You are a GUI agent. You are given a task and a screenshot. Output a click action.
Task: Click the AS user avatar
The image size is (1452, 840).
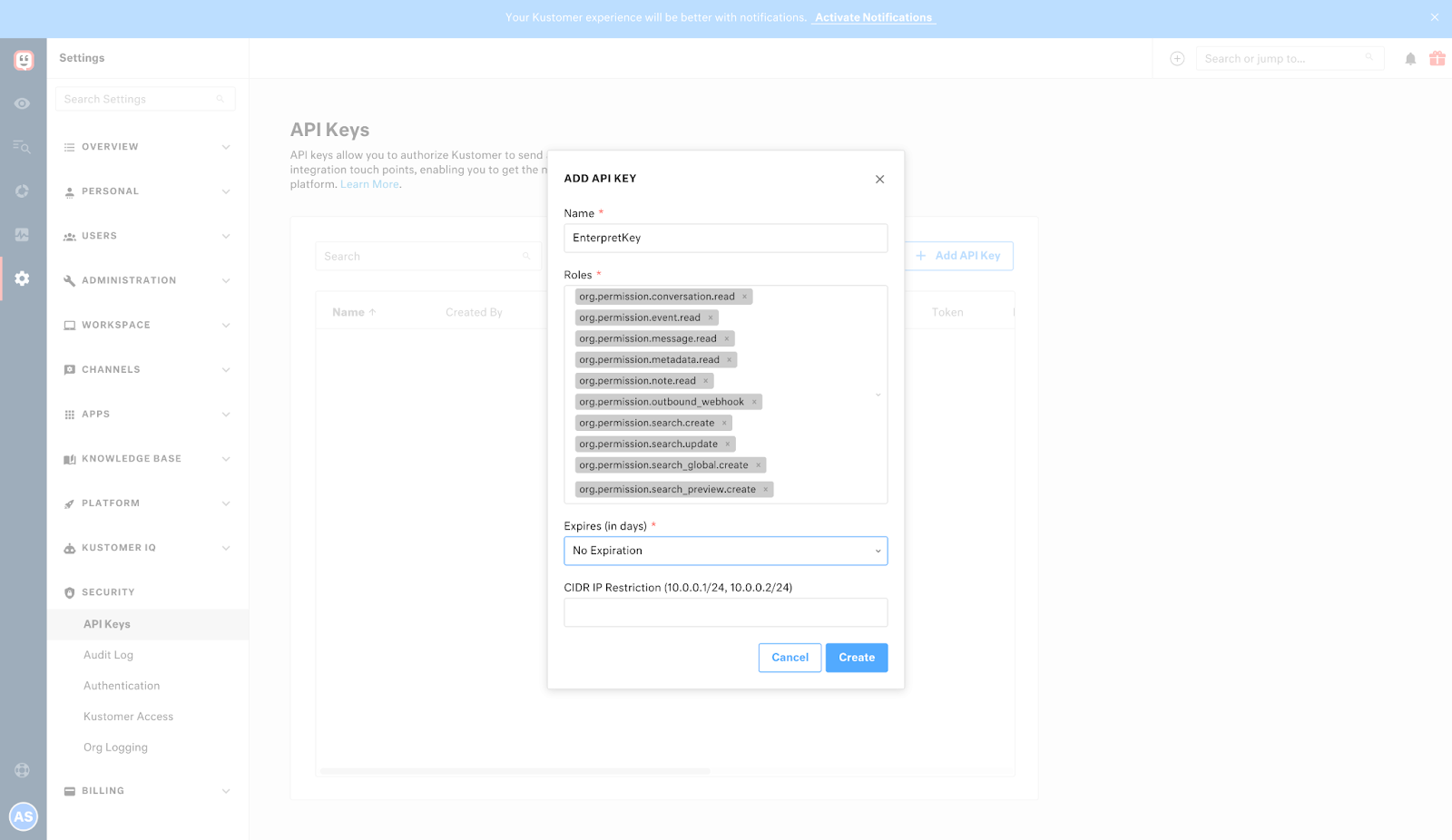(24, 816)
